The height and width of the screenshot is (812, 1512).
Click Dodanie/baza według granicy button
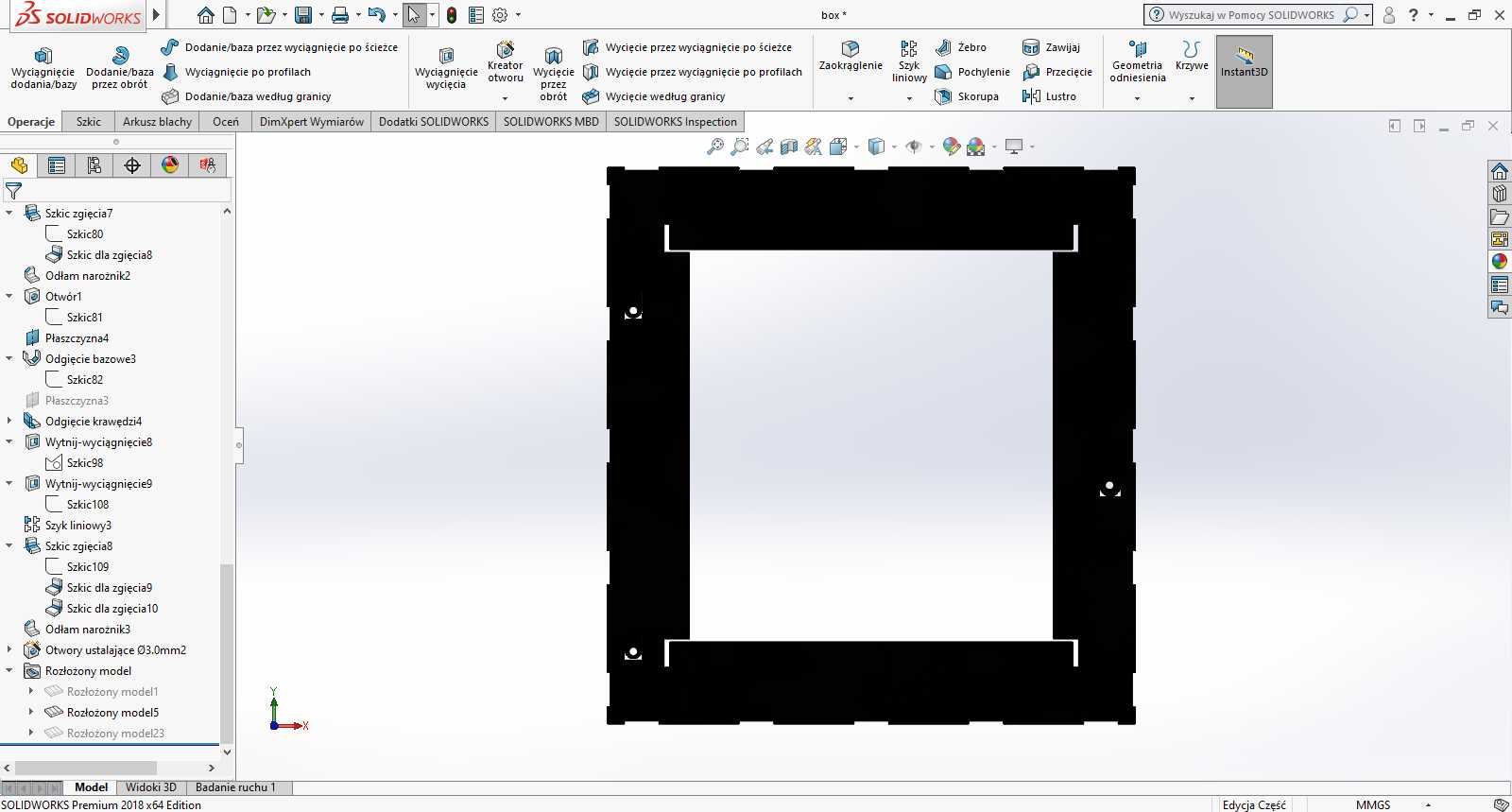pyautogui.click(x=247, y=96)
